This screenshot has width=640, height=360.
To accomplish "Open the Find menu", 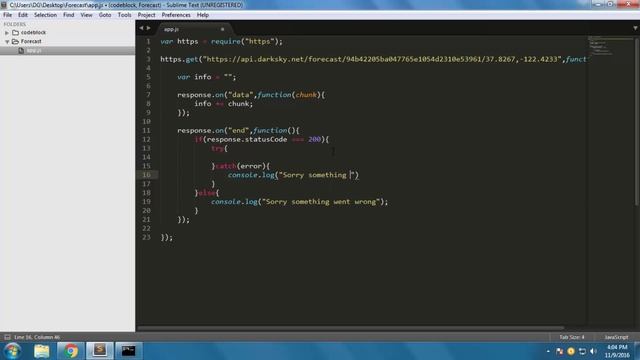I will [69, 15].
